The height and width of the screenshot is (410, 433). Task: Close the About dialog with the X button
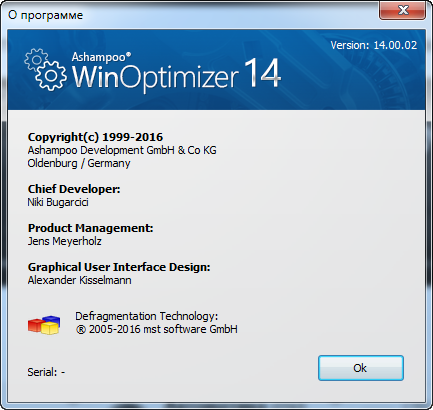click(403, 10)
